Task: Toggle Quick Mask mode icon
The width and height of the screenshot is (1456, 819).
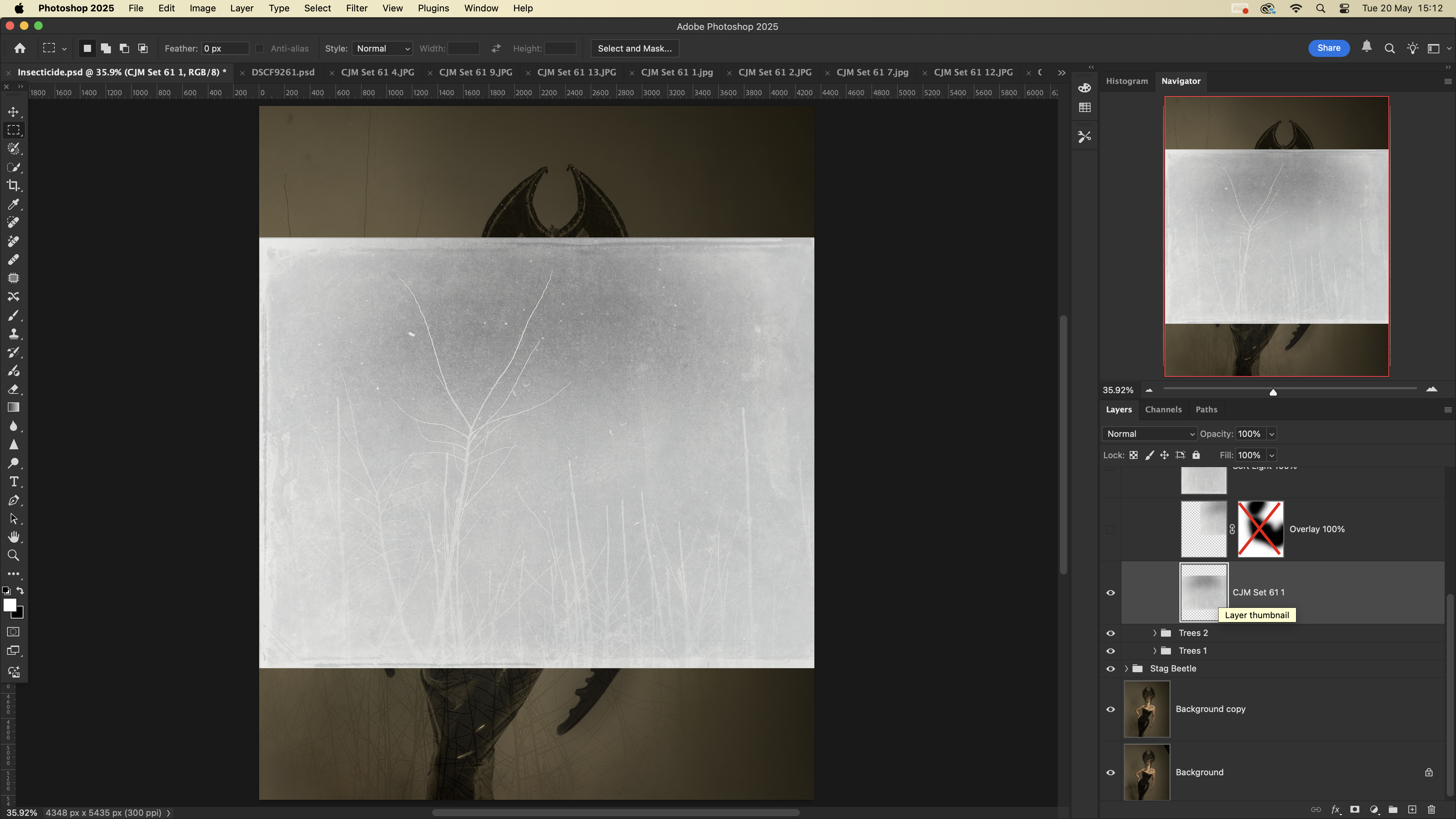Action: (x=14, y=632)
